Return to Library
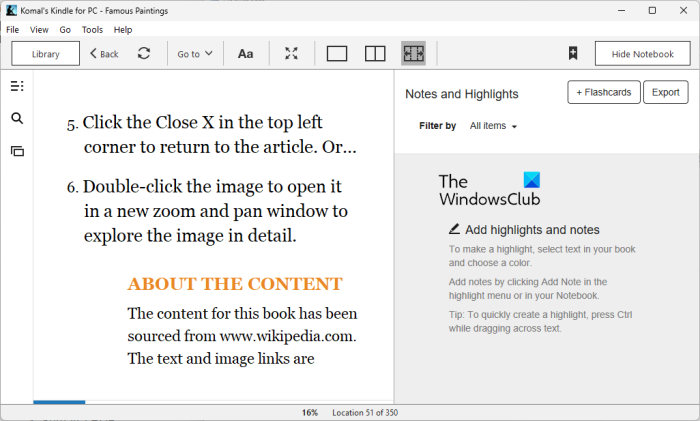The width and height of the screenshot is (700, 421). (x=46, y=54)
